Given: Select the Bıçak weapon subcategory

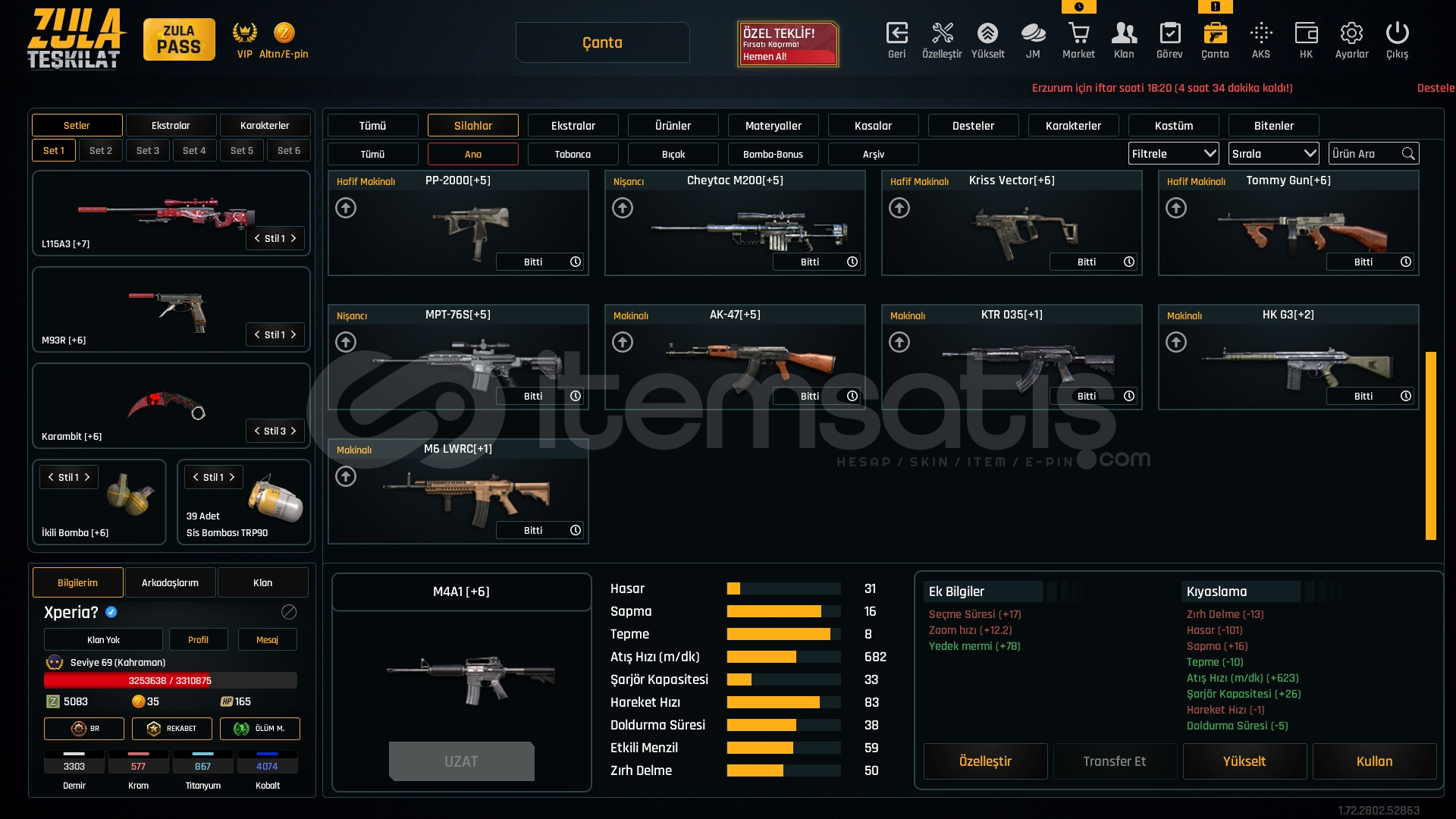Looking at the screenshot, I should (673, 154).
